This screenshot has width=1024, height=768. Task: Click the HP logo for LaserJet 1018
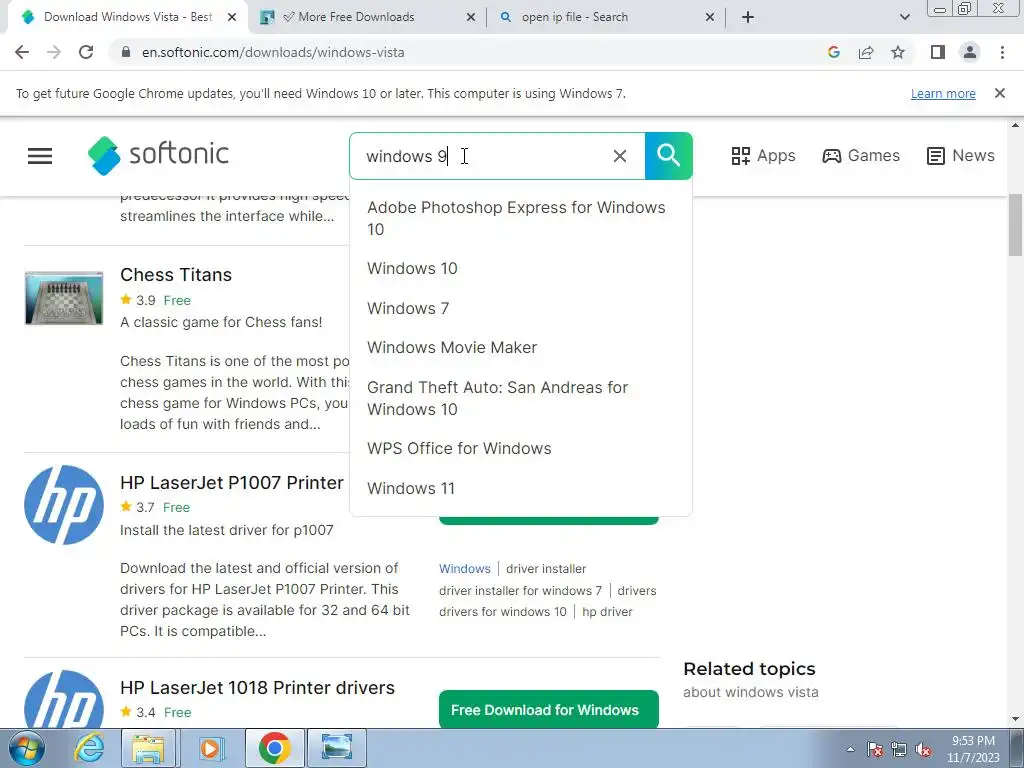coord(64,700)
